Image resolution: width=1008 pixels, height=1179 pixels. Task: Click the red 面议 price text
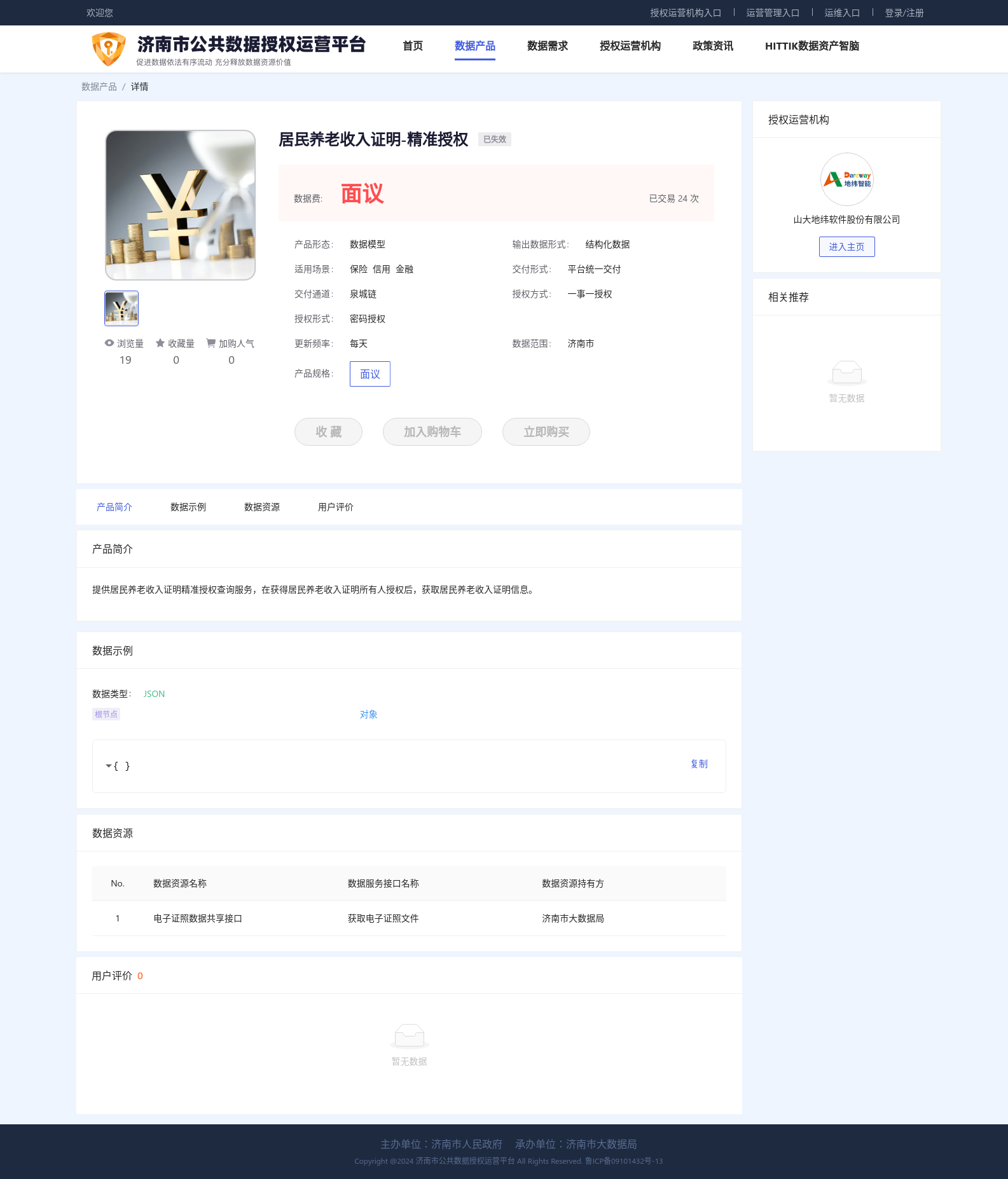[x=362, y=193]
